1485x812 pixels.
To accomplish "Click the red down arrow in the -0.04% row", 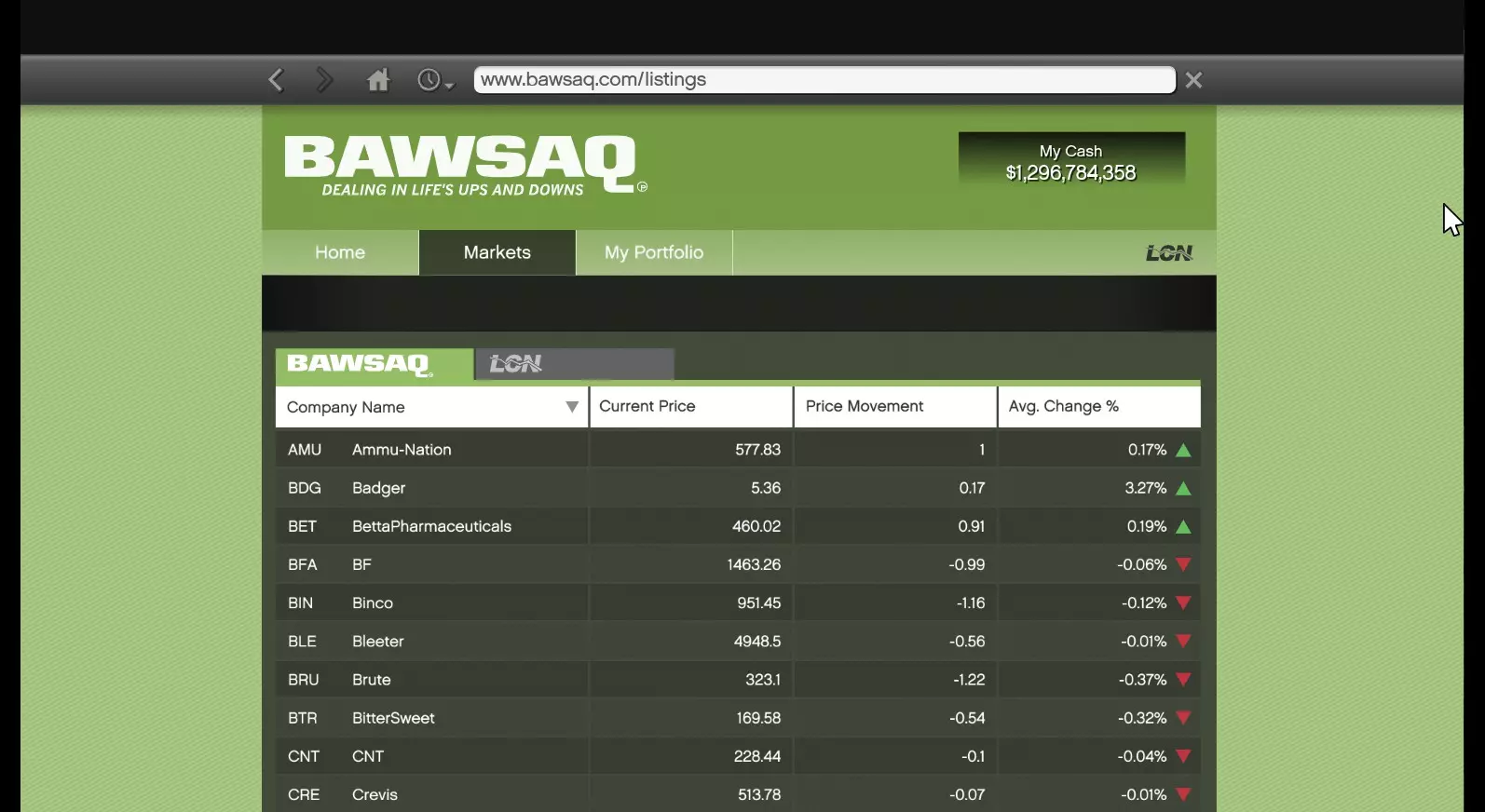I will pyautogui.click(x=1183, y=756).
